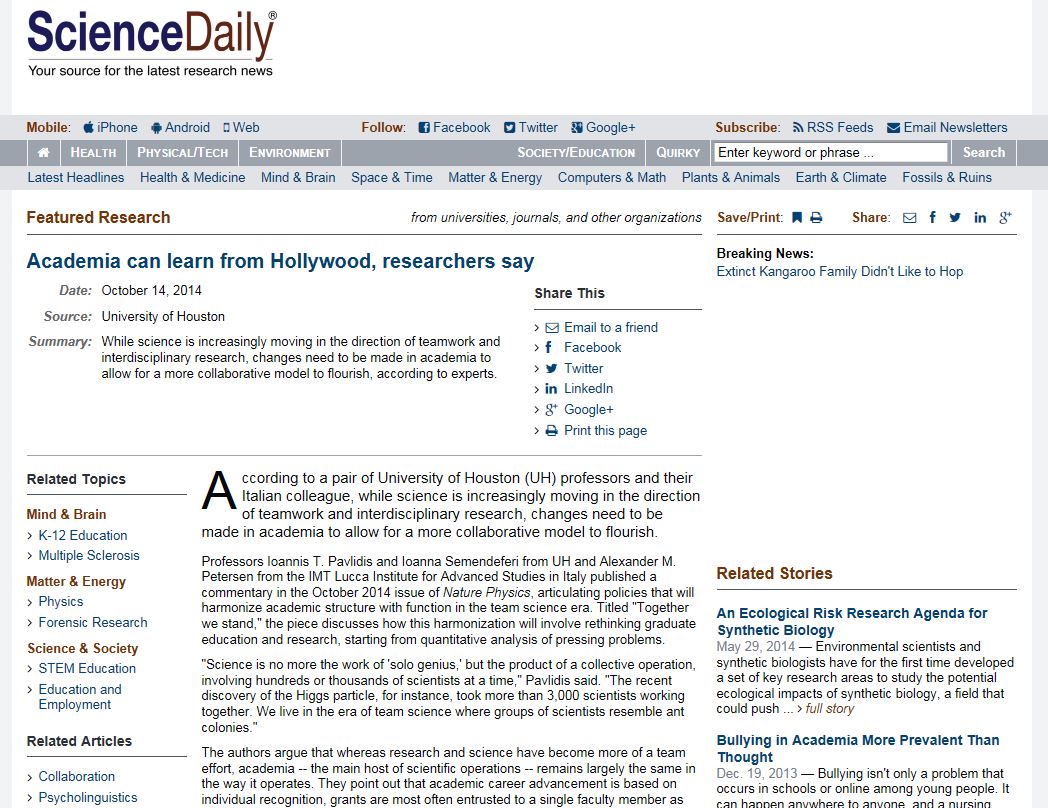Open Forensic Research related topic
1048x808 pixels.
[93, 622]
